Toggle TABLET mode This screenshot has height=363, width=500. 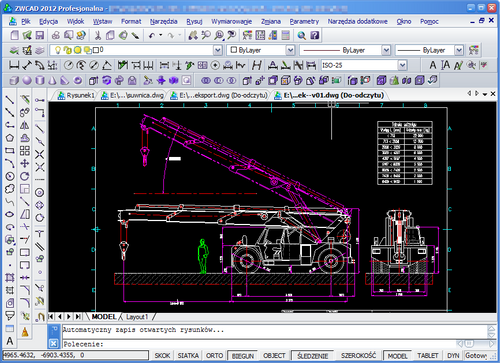(428, 356)
